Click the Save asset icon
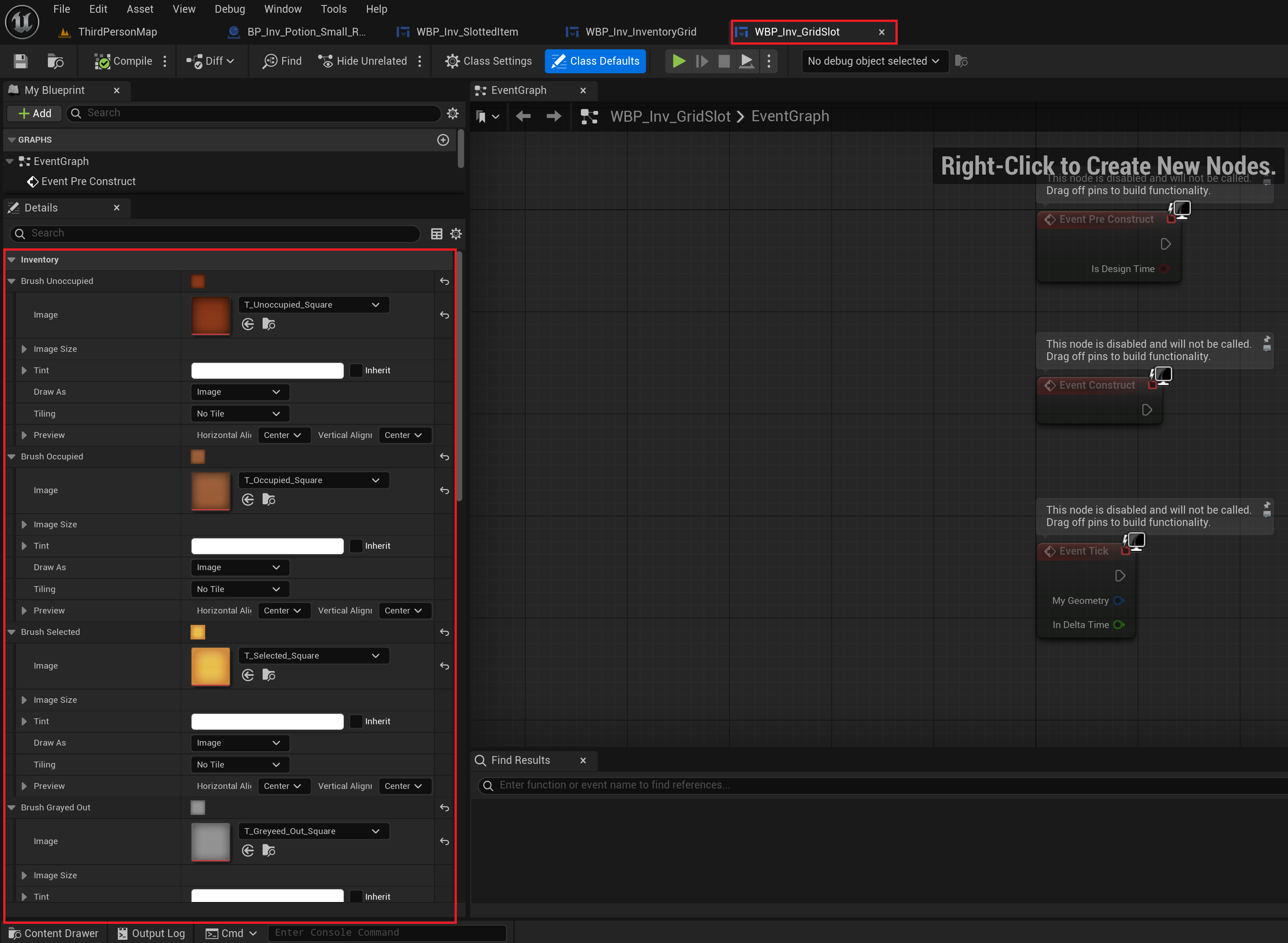 21,61
